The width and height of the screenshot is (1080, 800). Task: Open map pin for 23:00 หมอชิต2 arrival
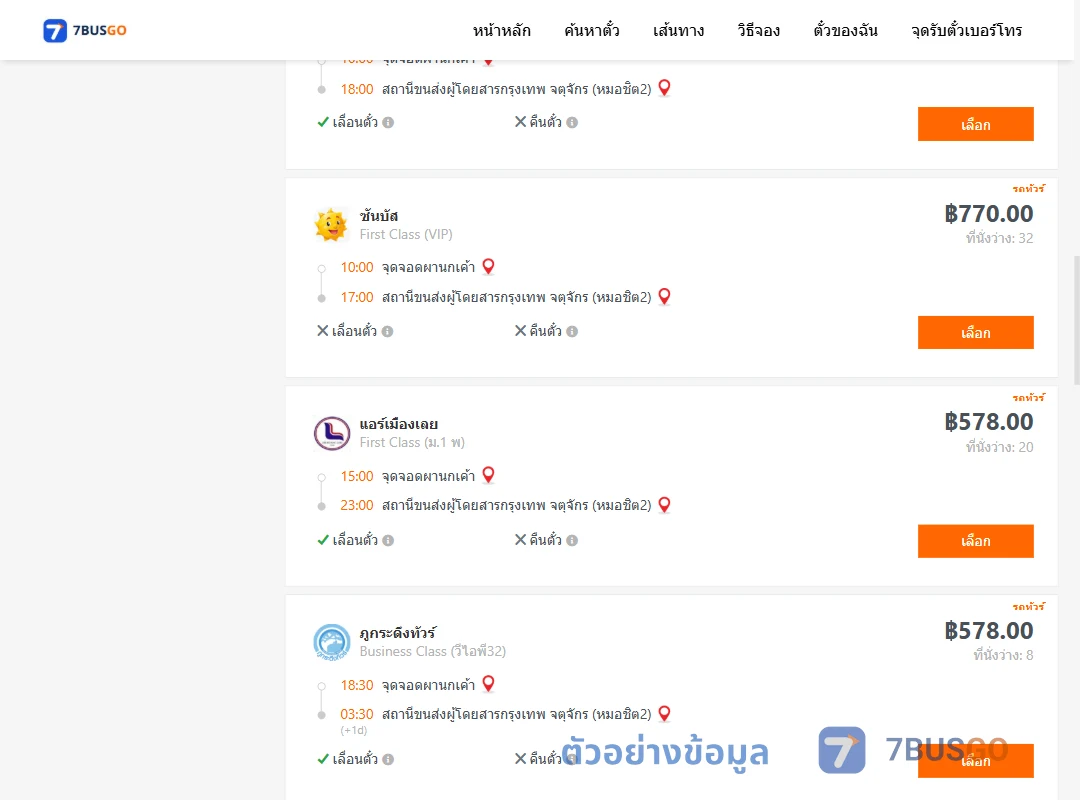coord(665,505)
